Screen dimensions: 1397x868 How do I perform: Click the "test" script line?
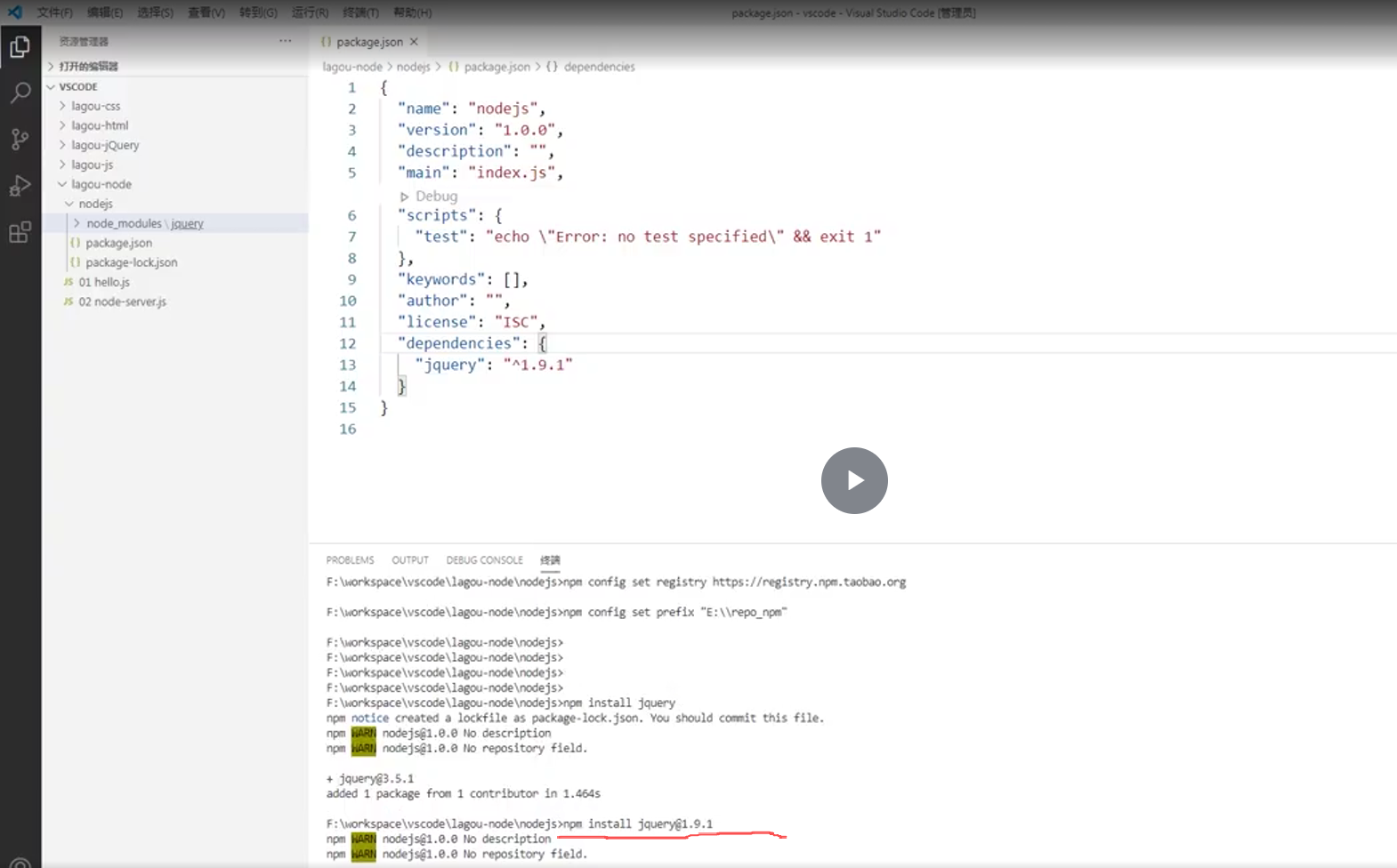tap(648, 237)
